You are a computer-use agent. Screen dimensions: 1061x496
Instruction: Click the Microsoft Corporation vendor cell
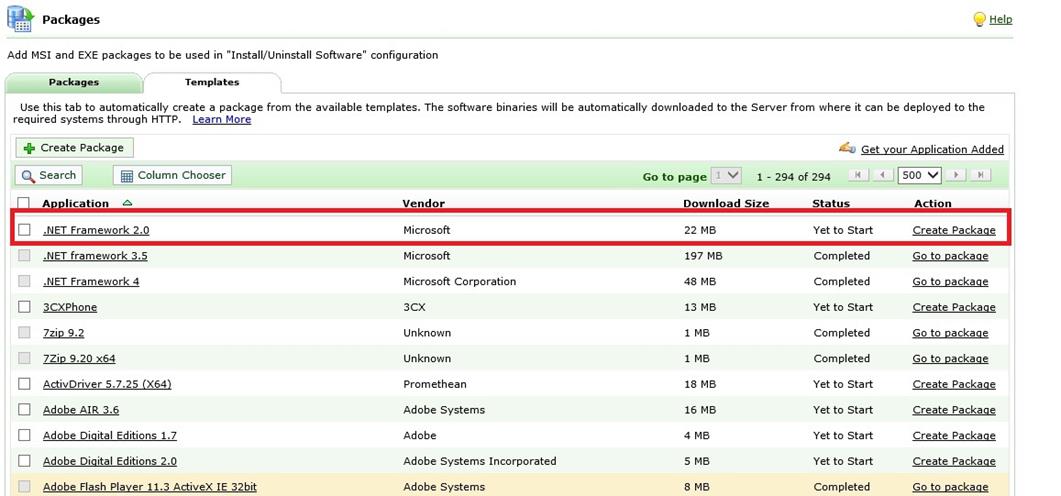(x=459, y=281)
